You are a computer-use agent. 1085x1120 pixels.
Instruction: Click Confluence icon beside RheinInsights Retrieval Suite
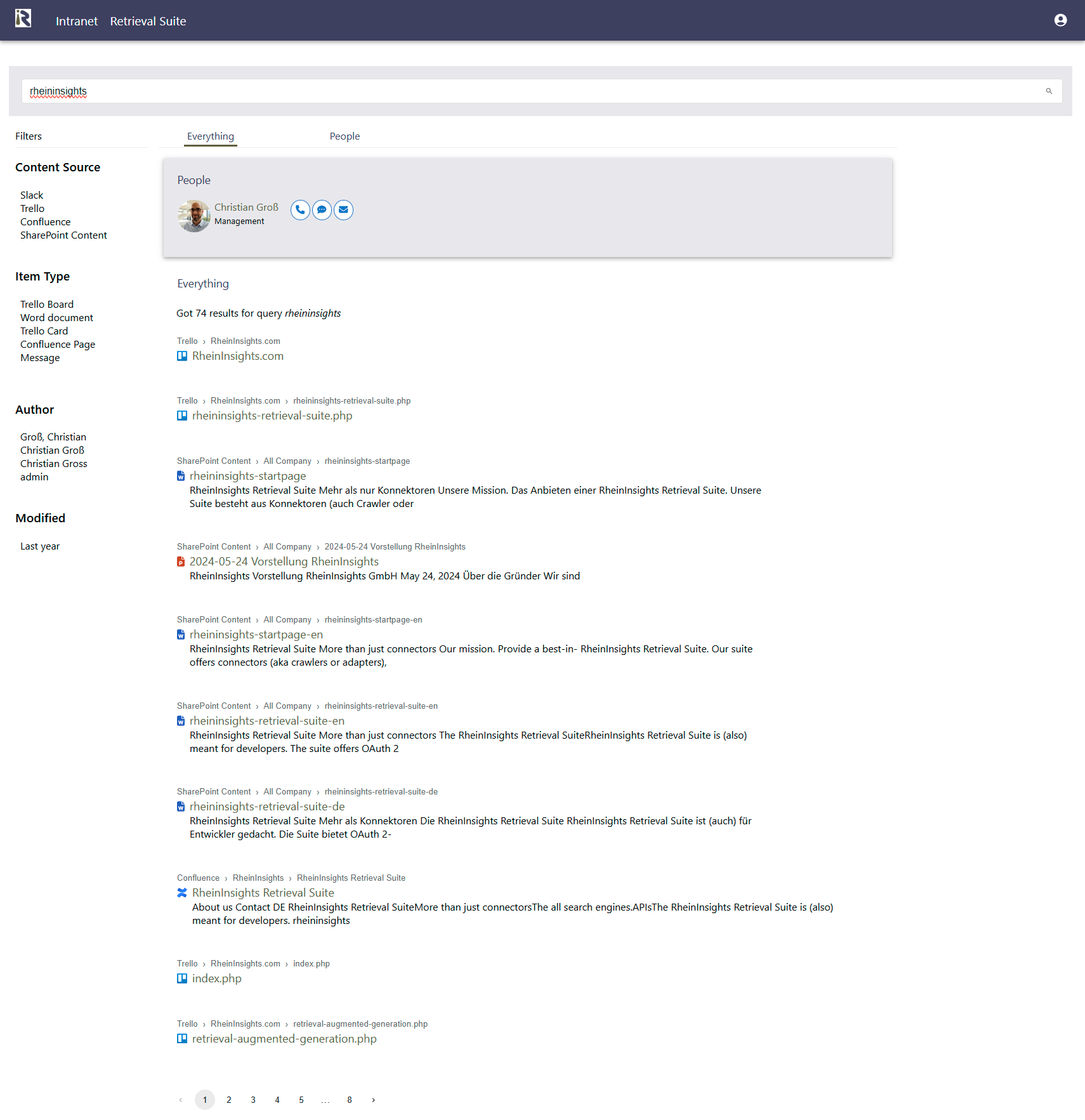pos(182,893)
